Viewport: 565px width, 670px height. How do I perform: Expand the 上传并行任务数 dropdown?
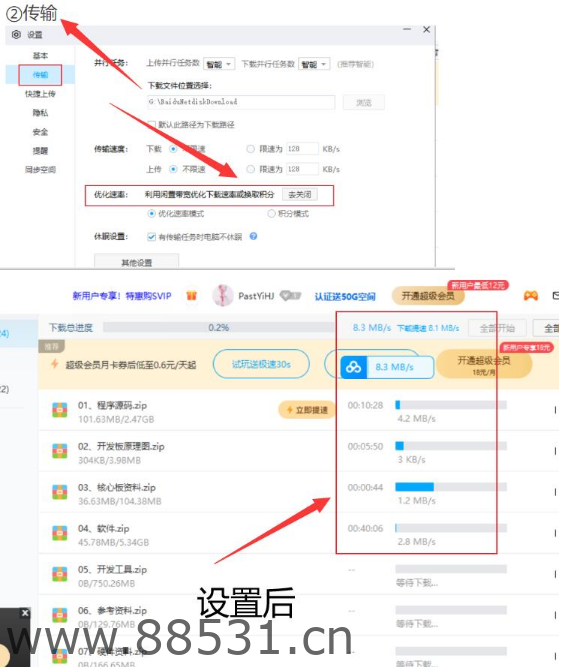pyautogui.click(x=219, y=64)
